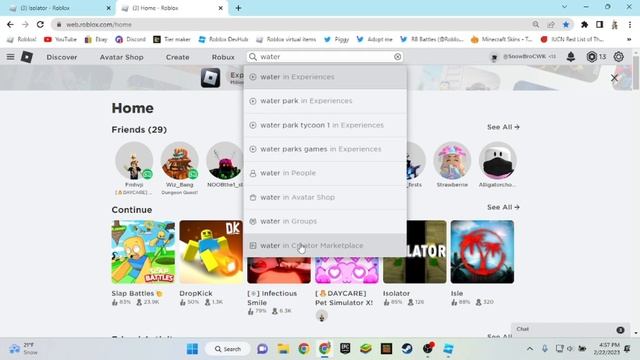Viewport: 640px width, 360px height.
Task: Show more bookmarks chevron
Action: 629,39
